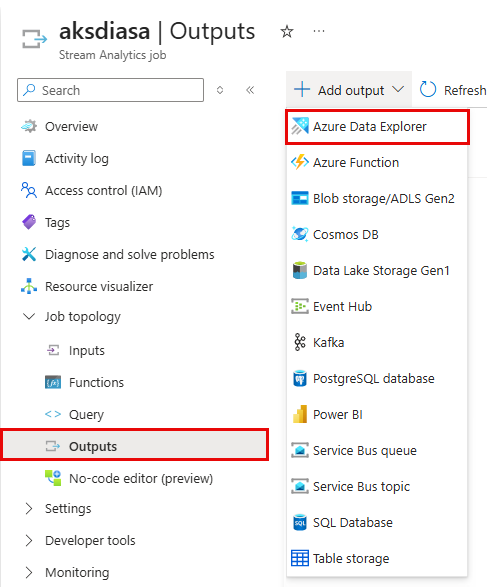Image resolution: width=487 pixels, height=587 pixels.
Task: Choose the Azure Function lightning icon
Action: coord(300,162)
